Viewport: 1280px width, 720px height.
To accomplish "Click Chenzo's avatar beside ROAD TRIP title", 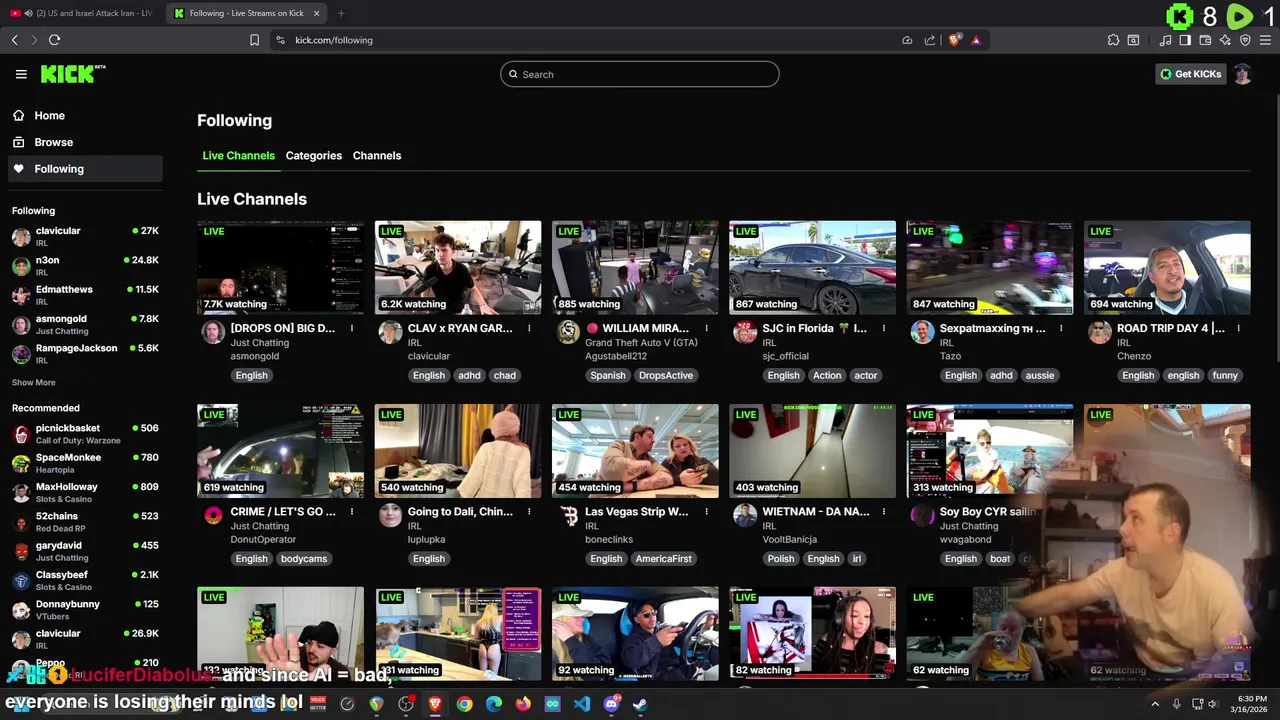I will click(x=1100, y=333).
